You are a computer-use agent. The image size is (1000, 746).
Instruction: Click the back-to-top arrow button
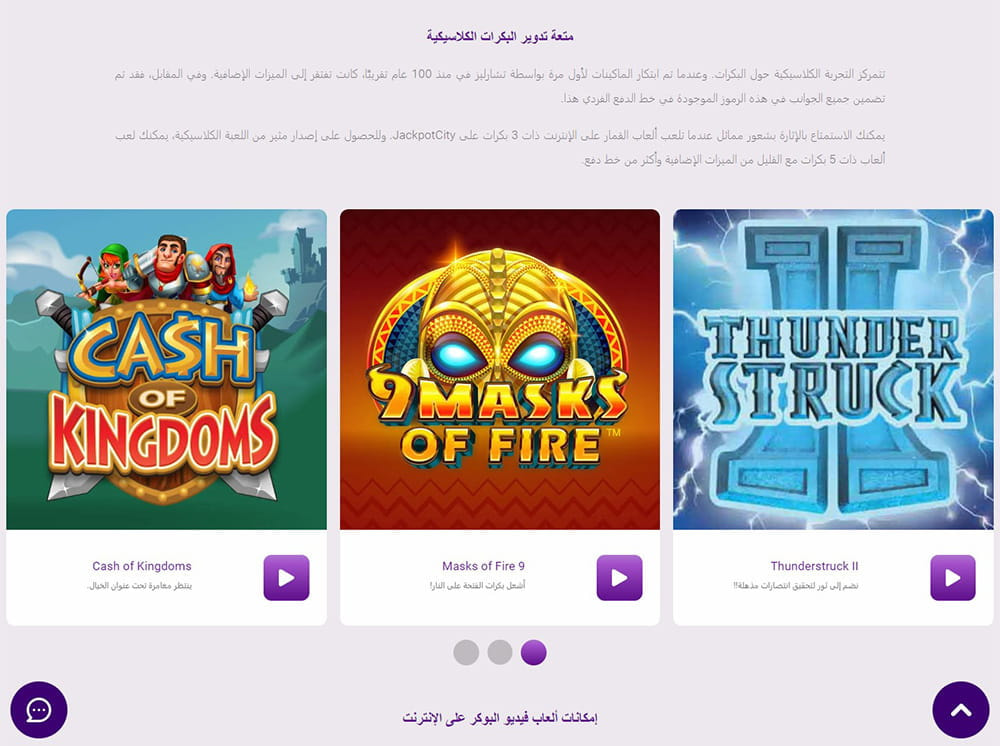[961, 710]
